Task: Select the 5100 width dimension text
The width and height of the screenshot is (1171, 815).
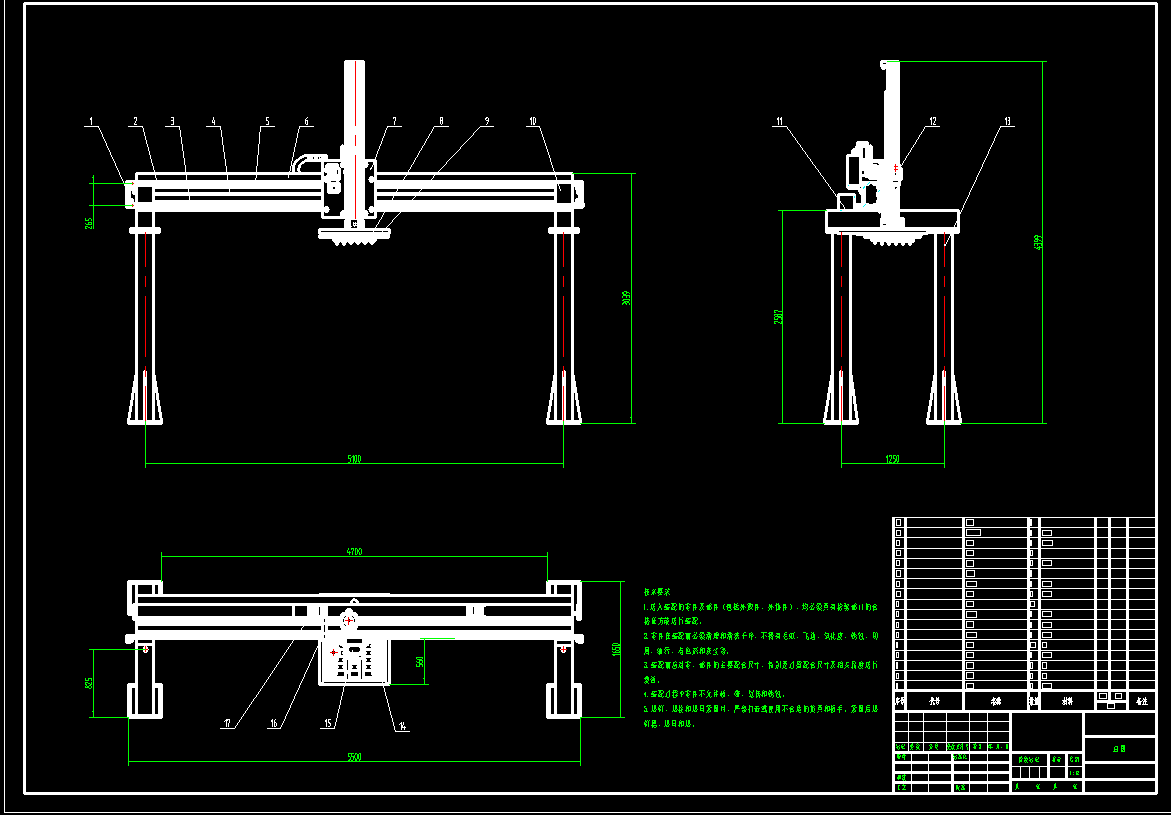Action: 355,459
